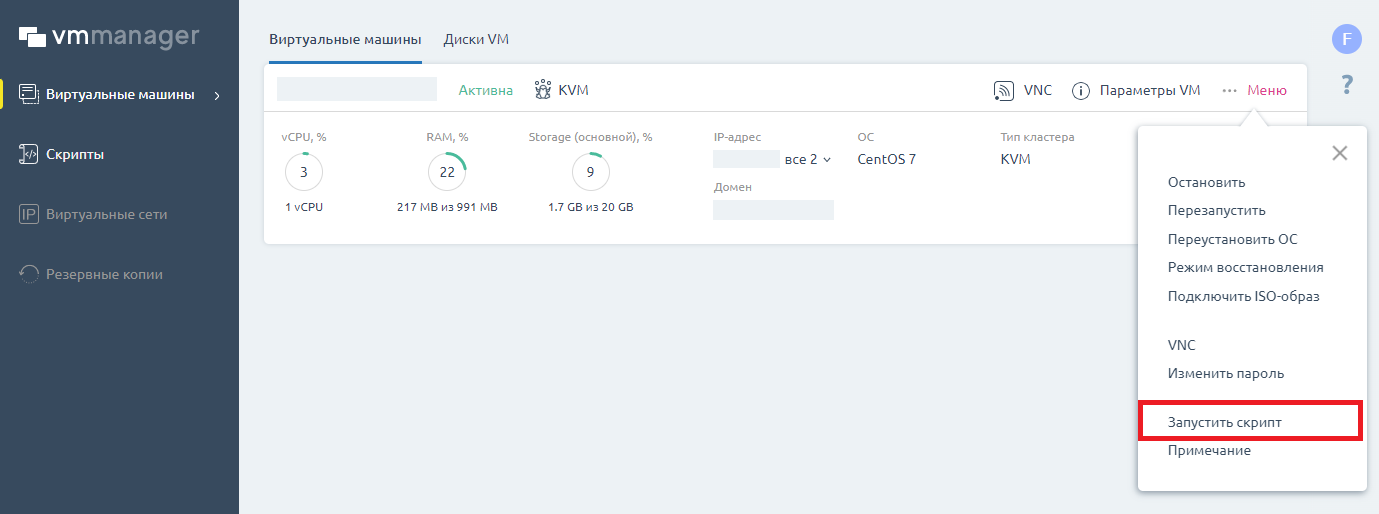Image resolution: width=1379 pixels, height=514 pixels.
Task: Open the help question mark icon
Action: (x=1347, y=85)
